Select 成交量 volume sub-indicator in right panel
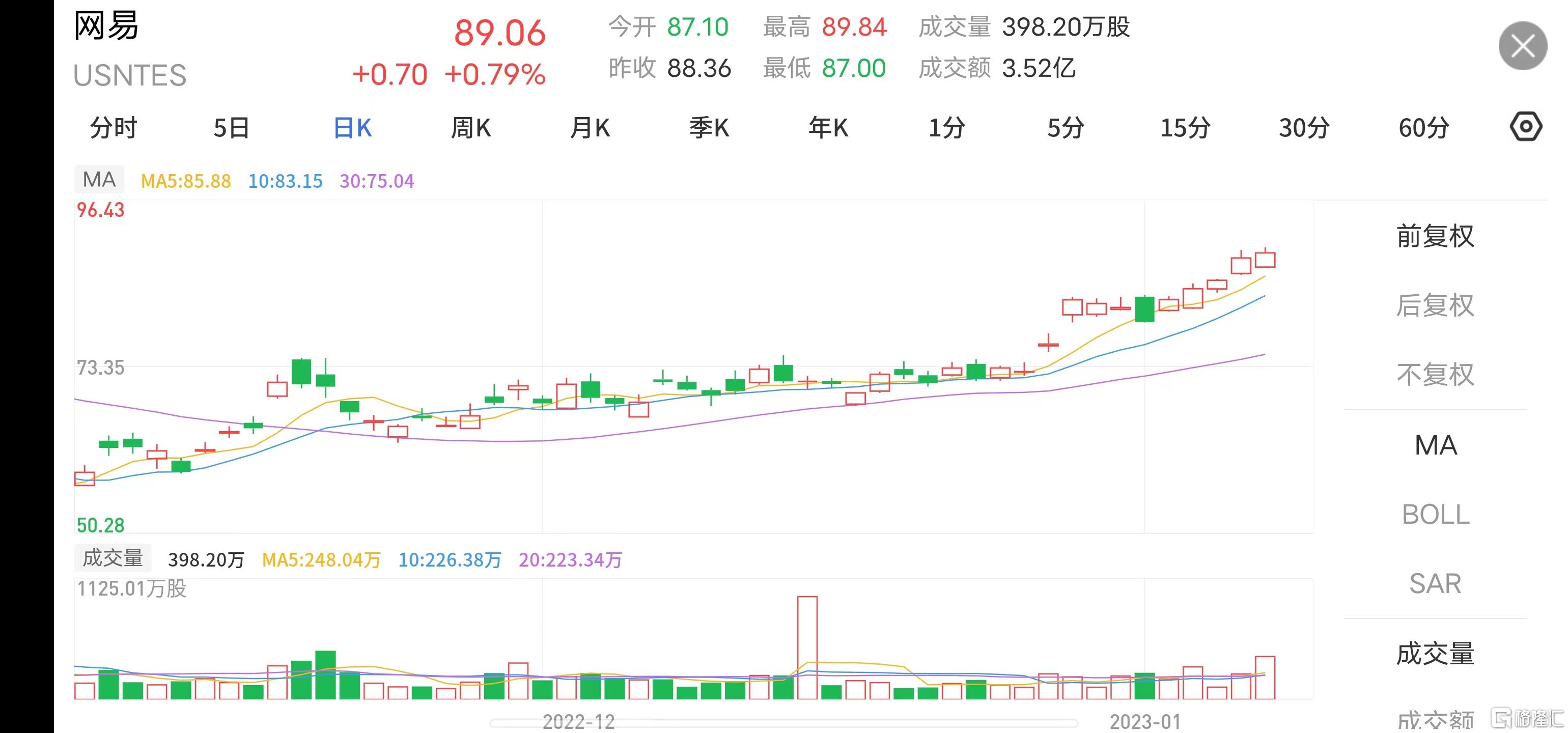The height and width of the screenshot is (733, 1568). pyautogui.click(x=1435, y=654)
